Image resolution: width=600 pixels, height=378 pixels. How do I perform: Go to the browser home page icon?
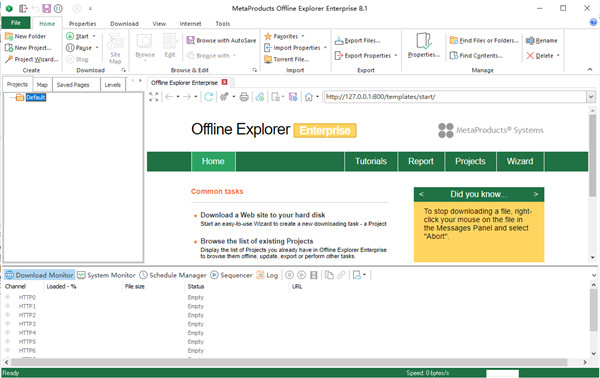click(308, 97)
